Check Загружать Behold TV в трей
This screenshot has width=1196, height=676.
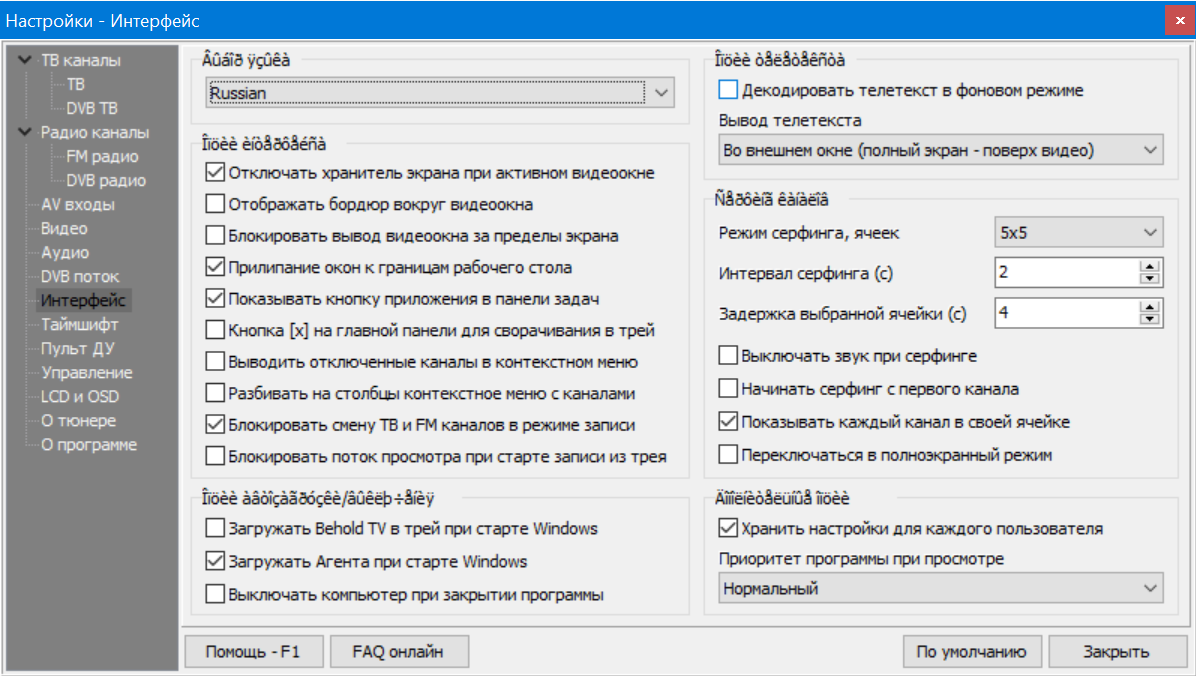pos(214,528)
